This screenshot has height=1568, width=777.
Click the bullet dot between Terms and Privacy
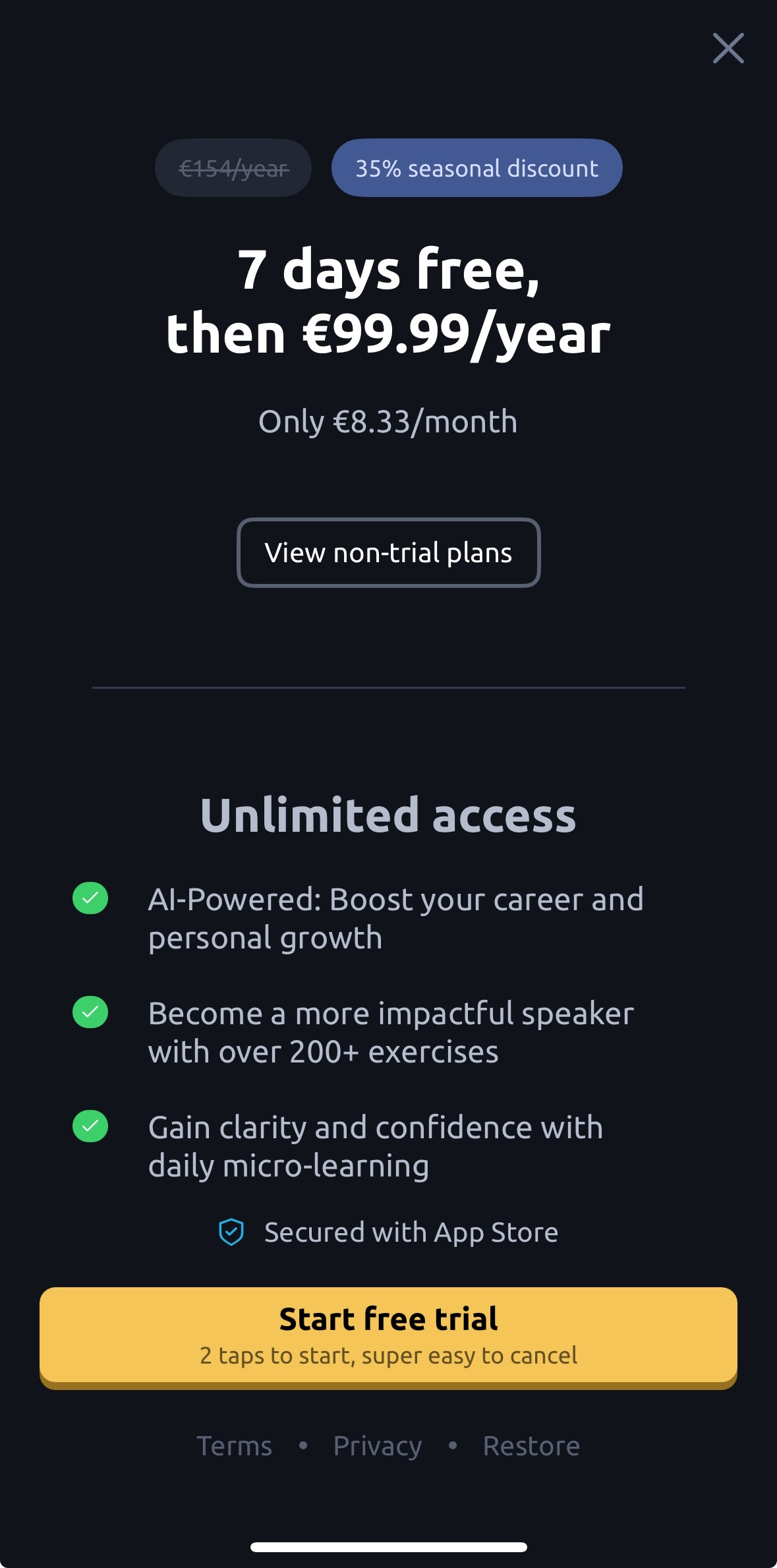[304, 1445]
